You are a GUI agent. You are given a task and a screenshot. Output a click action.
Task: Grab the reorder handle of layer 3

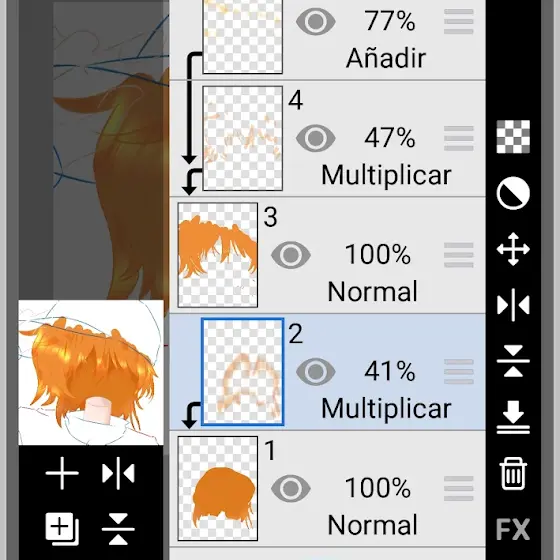[x=459, y=255]
